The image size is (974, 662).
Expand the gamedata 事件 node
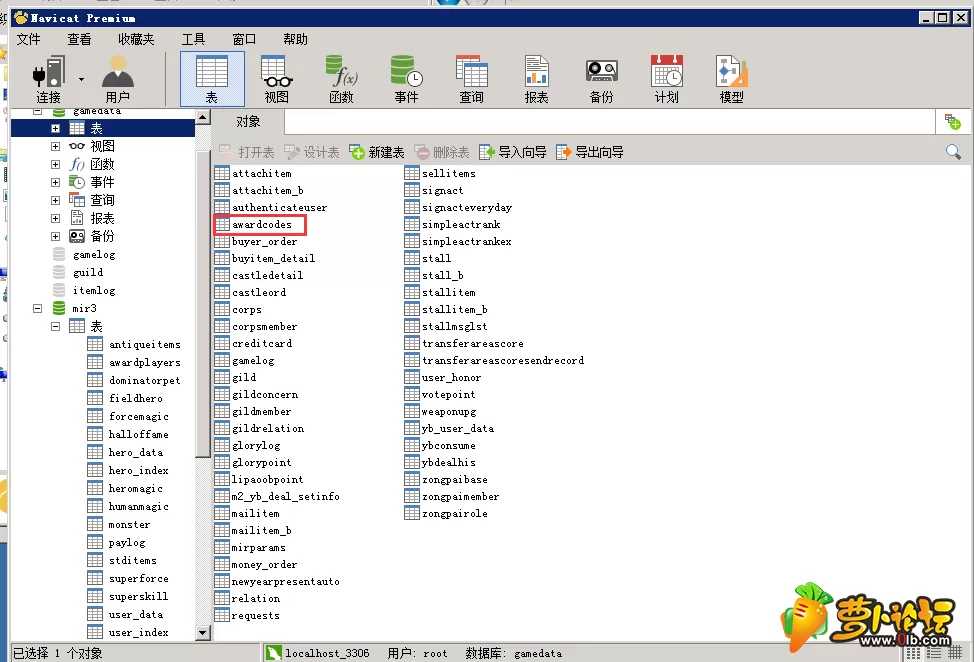tap(55, 183)
